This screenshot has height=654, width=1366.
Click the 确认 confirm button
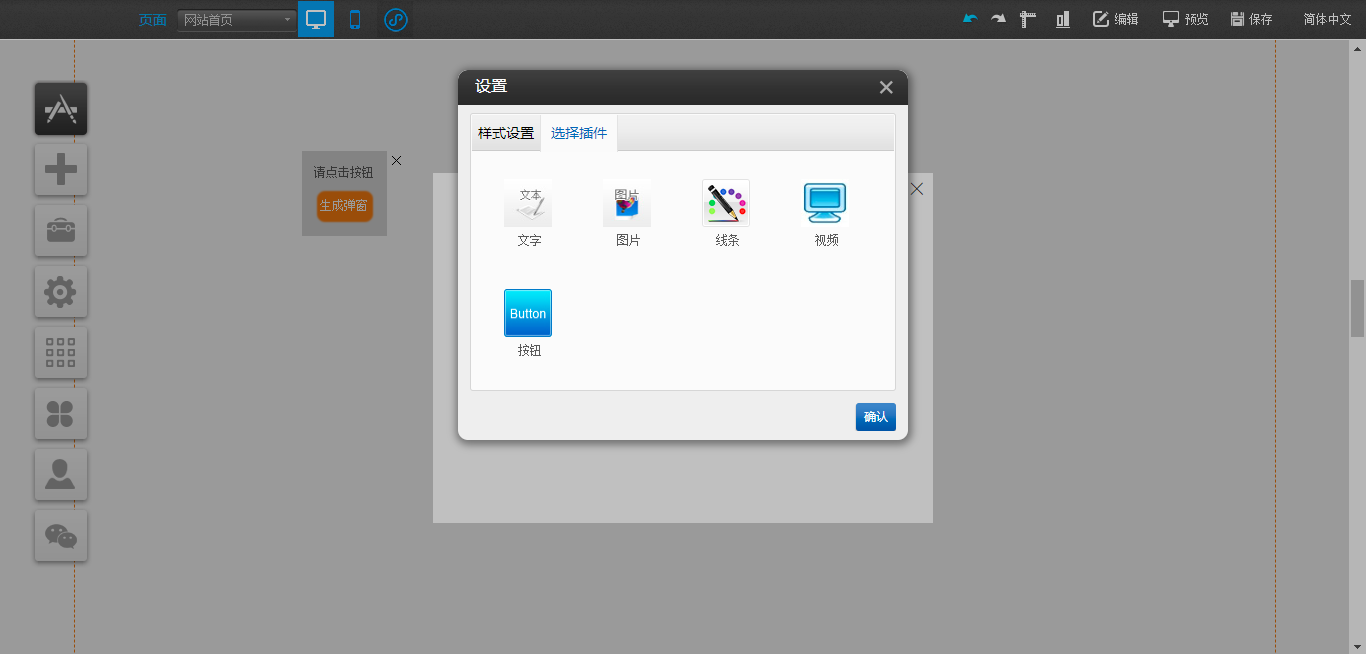875,417
